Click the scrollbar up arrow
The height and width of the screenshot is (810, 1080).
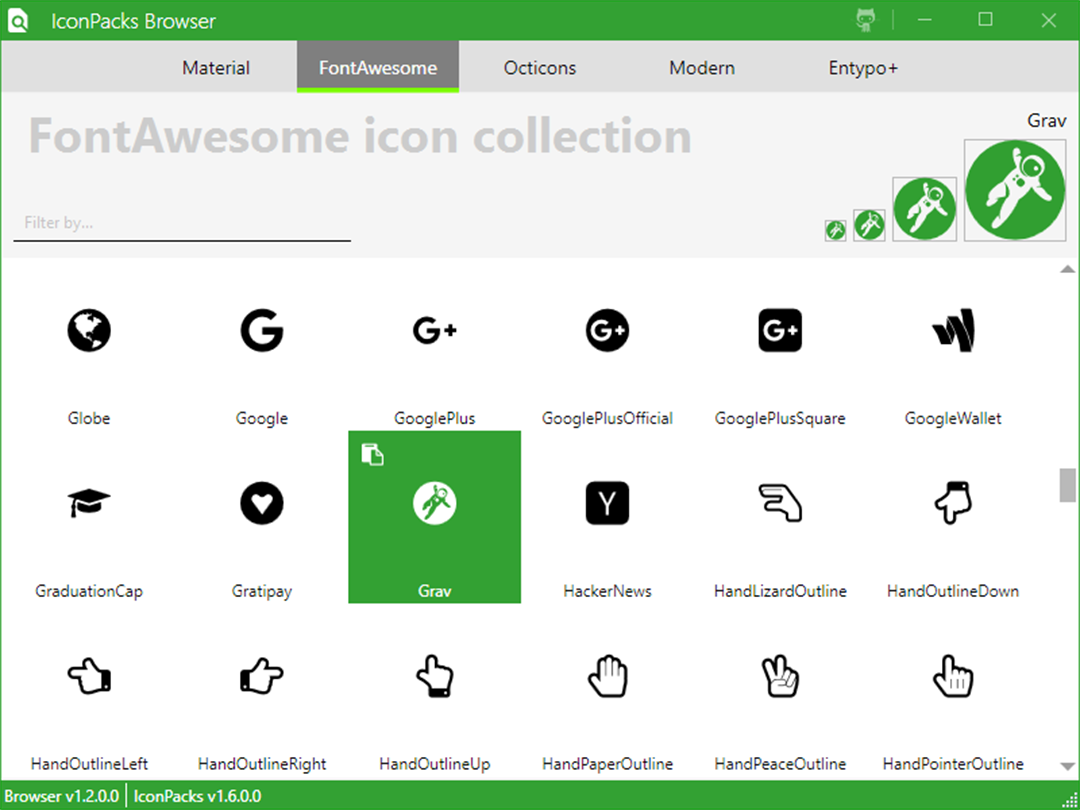(x=1067, y=269)
